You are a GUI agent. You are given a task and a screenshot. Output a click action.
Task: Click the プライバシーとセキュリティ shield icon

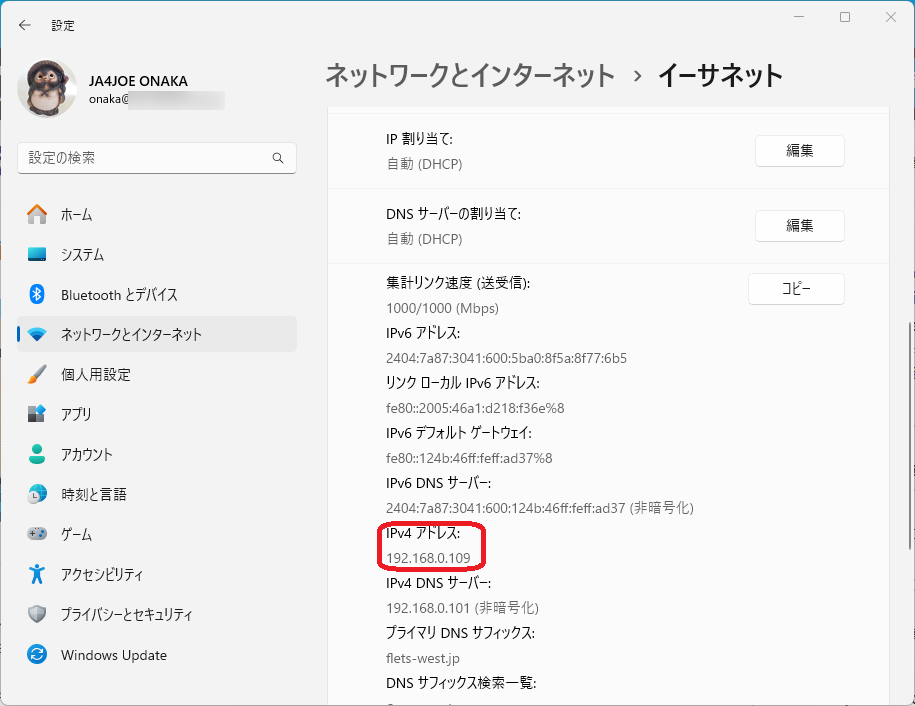point(37,614)
